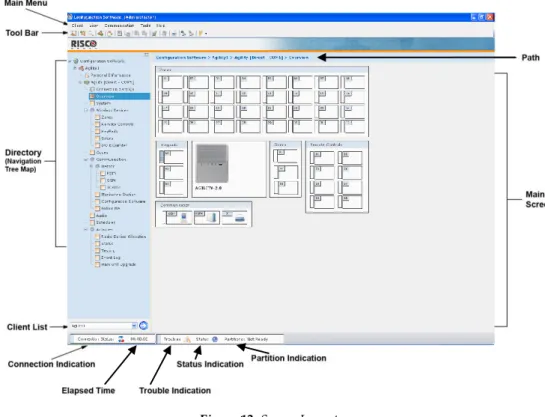Open the Testing tree node
Image resolution: width=545 pixels, height=417 pixels.
click(x=107, y=251)
